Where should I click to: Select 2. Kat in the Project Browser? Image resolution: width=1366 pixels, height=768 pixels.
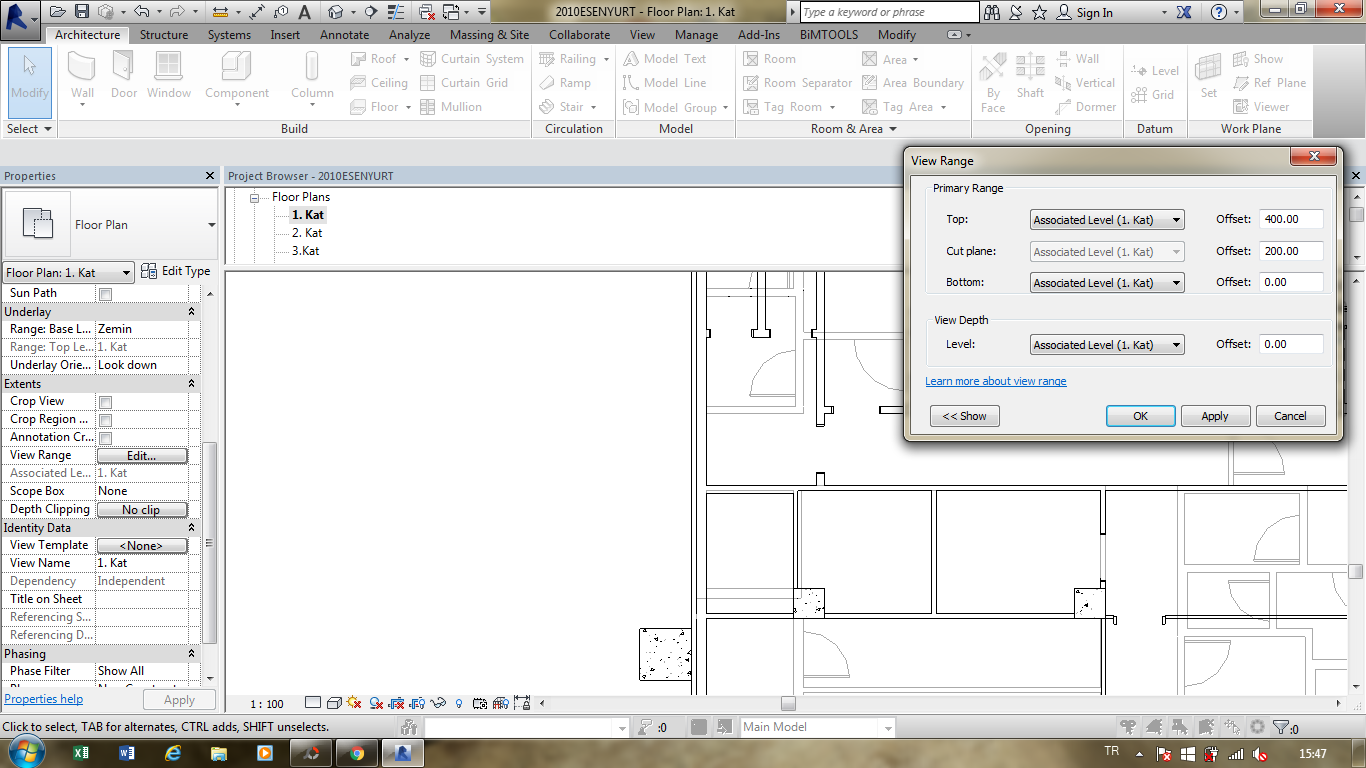(307, 233)
